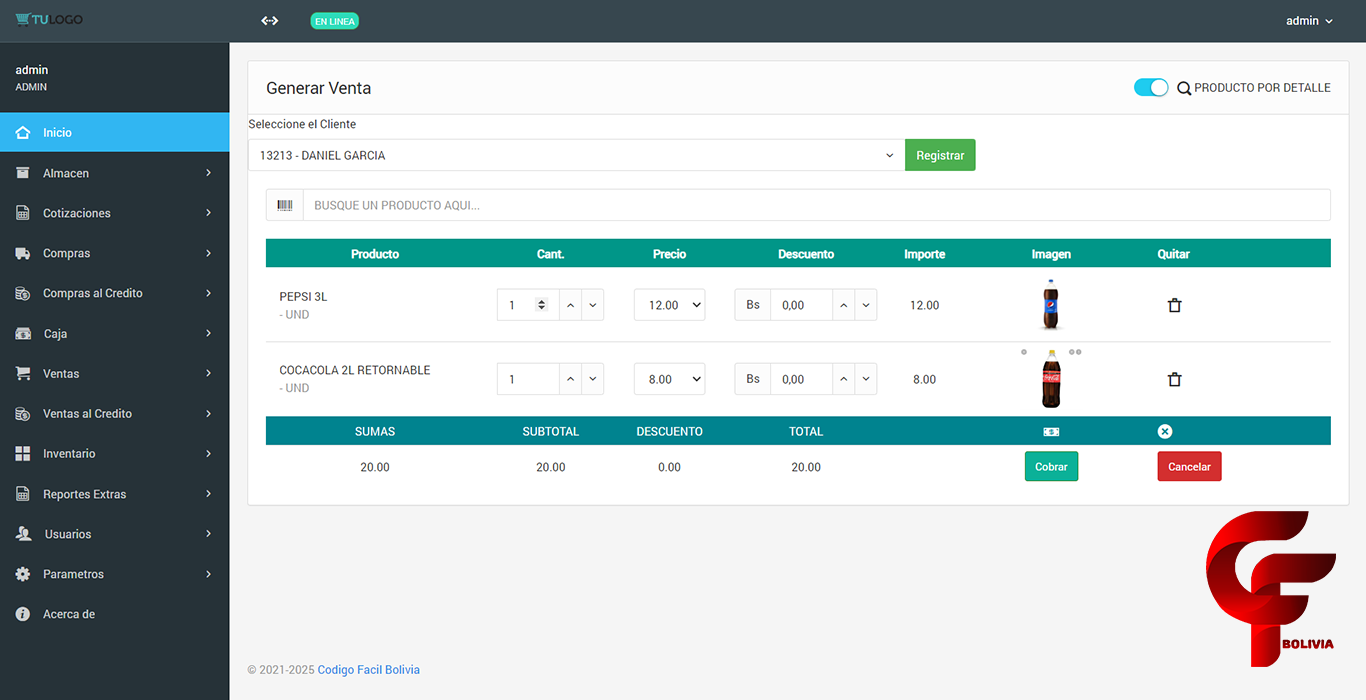Toggle the Producto por Detalle switch
Image resolution: width=1366 pixels, height=700 pixels.
[x=1150, y=88]
